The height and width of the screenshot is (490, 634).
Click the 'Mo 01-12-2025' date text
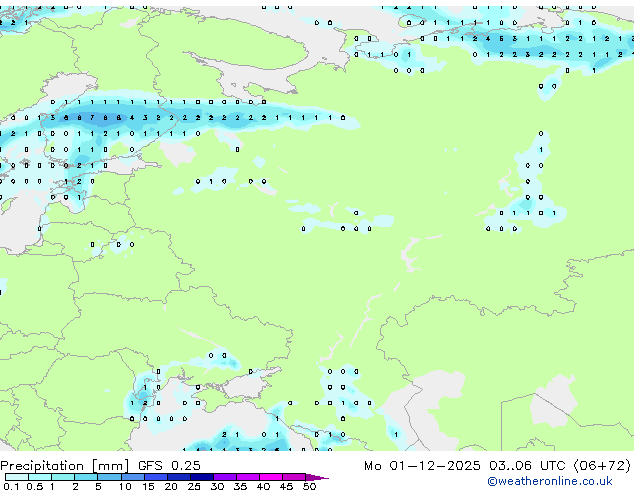(x=422, y=466)
